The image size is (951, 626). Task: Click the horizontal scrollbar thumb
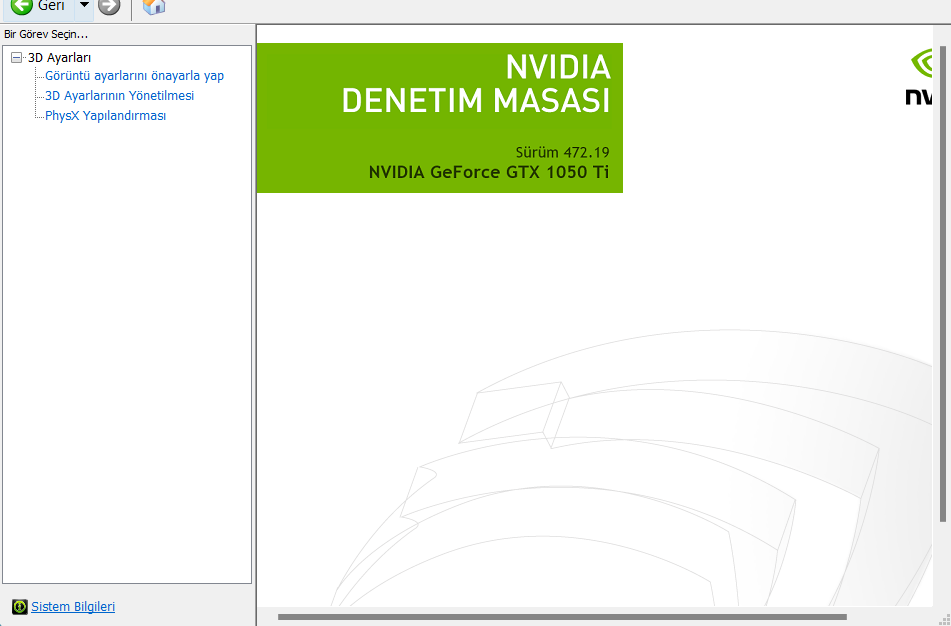562,617
